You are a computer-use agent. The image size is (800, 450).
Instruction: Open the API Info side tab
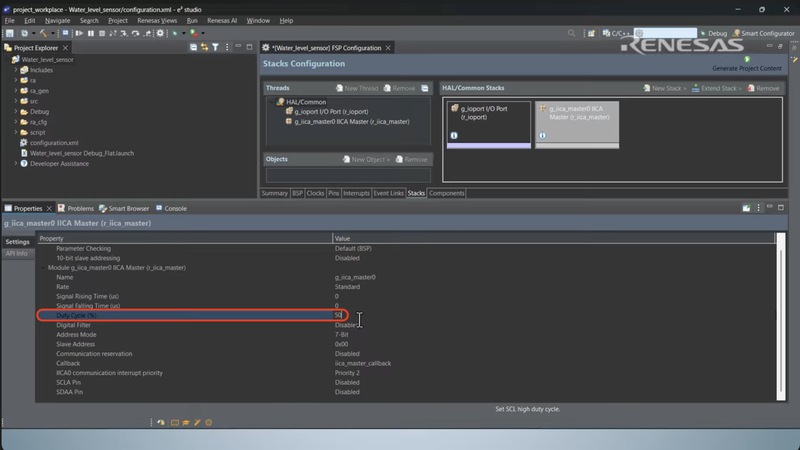[x=17, y=253]
